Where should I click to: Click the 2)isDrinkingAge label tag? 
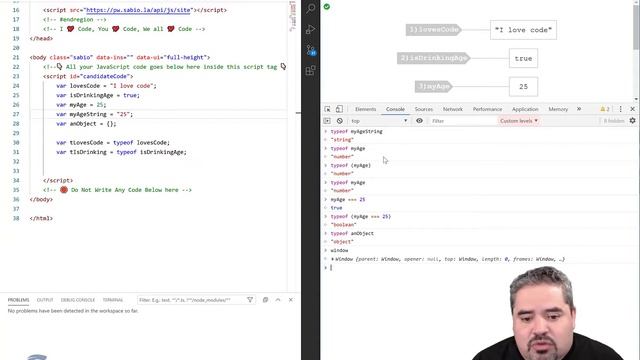(x=433, y=58)
